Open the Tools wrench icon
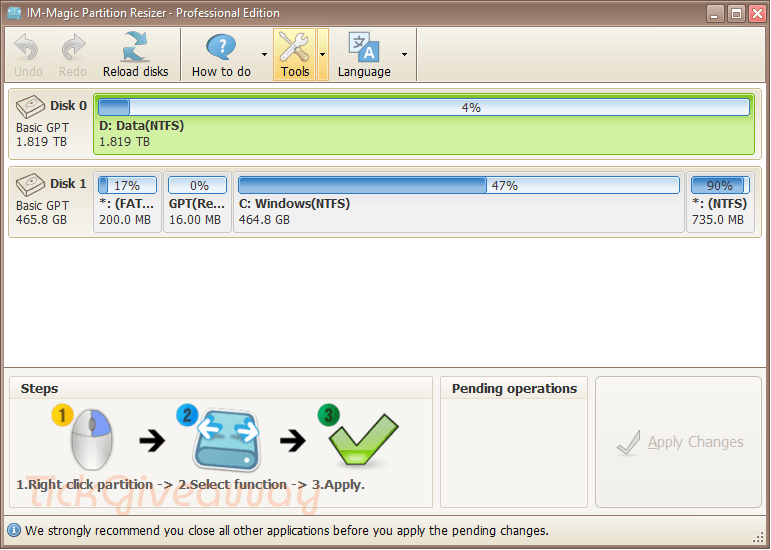Image resolution: width=771 pixels, height=550 pixels. pos(294,47)
